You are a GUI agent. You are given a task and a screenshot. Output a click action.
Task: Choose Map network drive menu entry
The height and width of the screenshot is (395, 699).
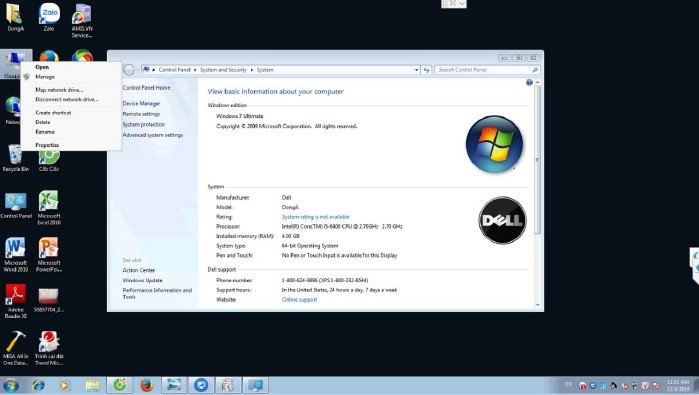(x=59, y=90)
